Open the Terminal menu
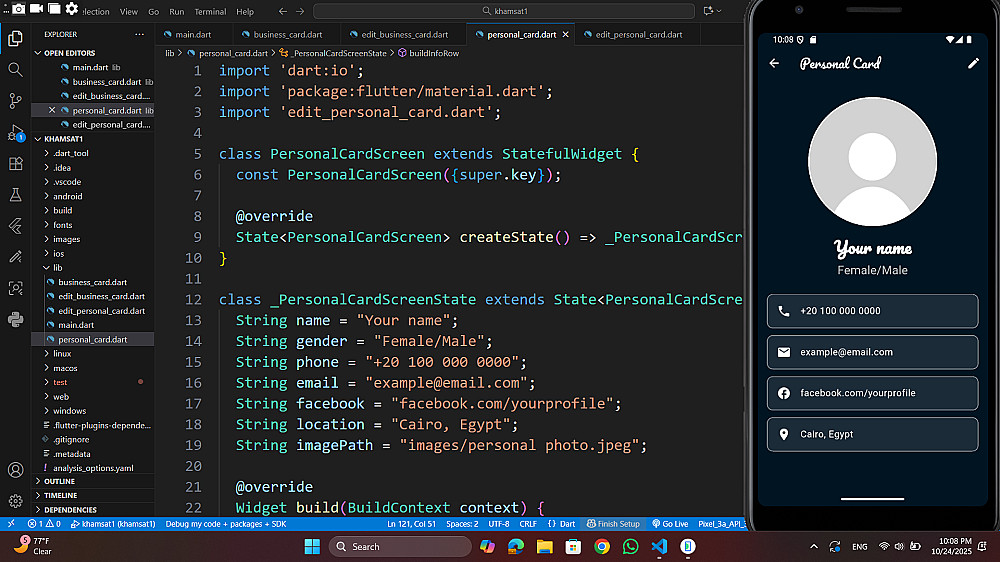The image size is (1000, 562). click(x=210, y=12)
